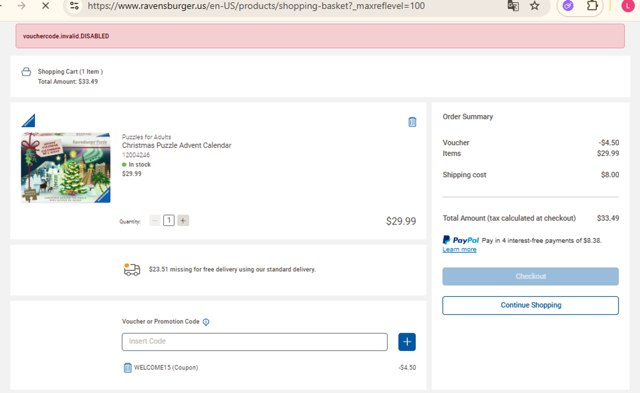Click the browser forward arrow
The width and height of the screenshot is (640, 393).
pos(21,6)
